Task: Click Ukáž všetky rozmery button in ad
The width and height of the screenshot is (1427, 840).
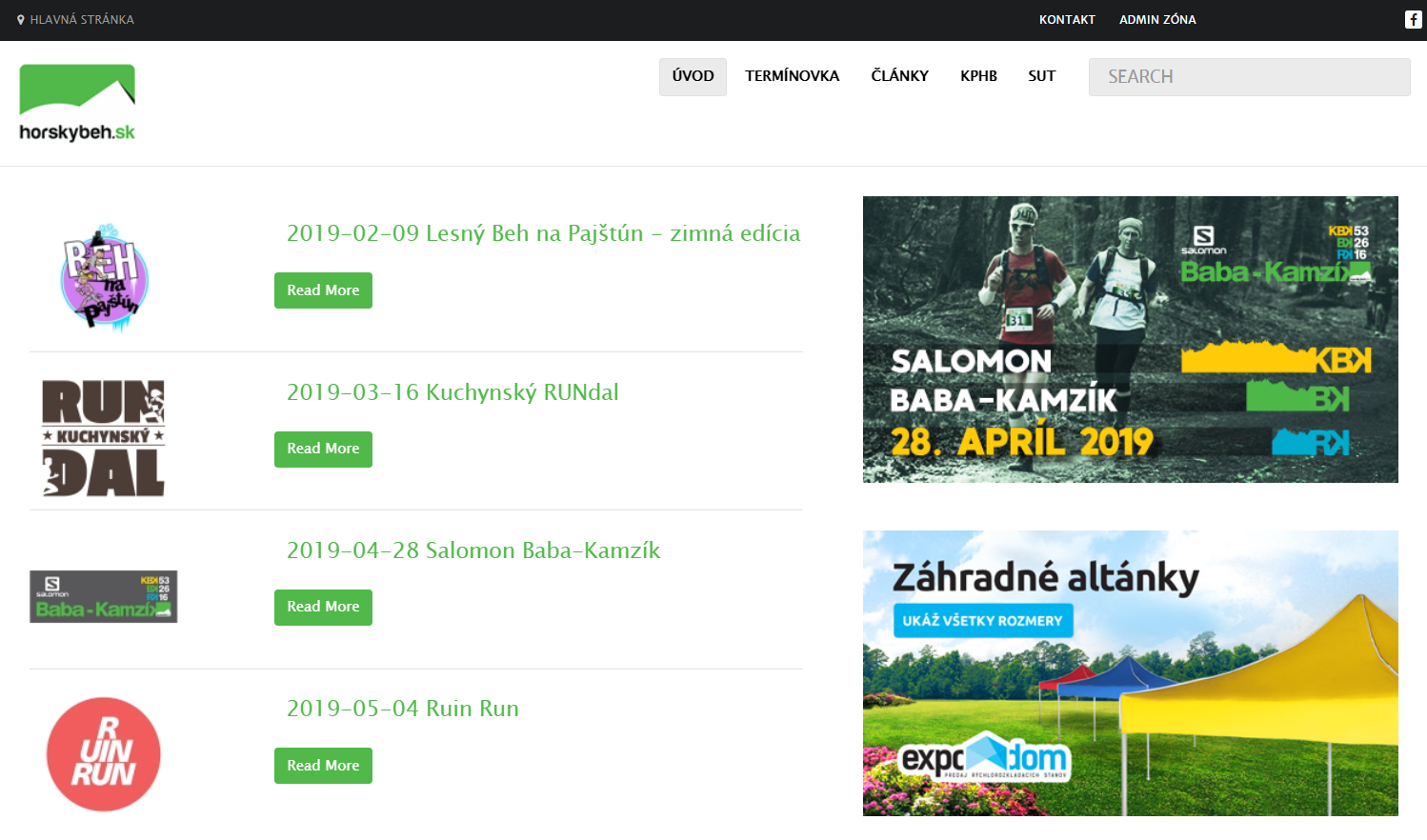Action: pyautogui.click(x=983, y=621)
